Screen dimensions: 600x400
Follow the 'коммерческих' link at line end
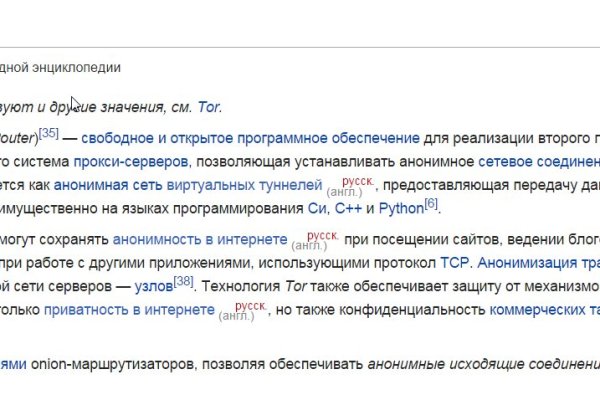point(543,311)
